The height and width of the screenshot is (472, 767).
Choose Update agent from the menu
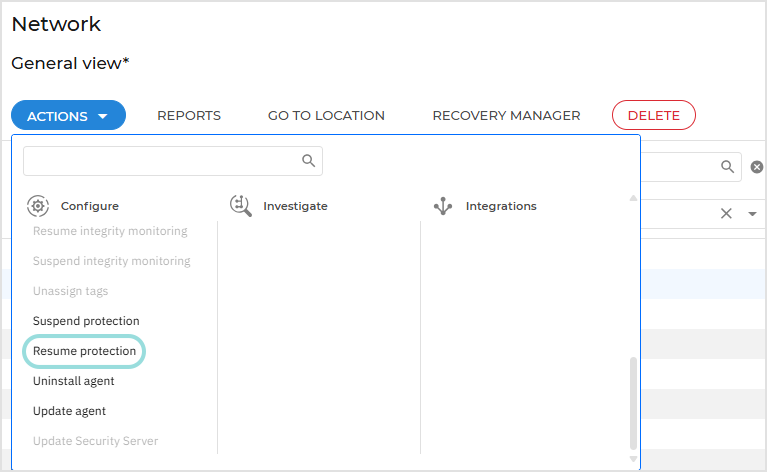pyautogui.click(x=69, y=411)
